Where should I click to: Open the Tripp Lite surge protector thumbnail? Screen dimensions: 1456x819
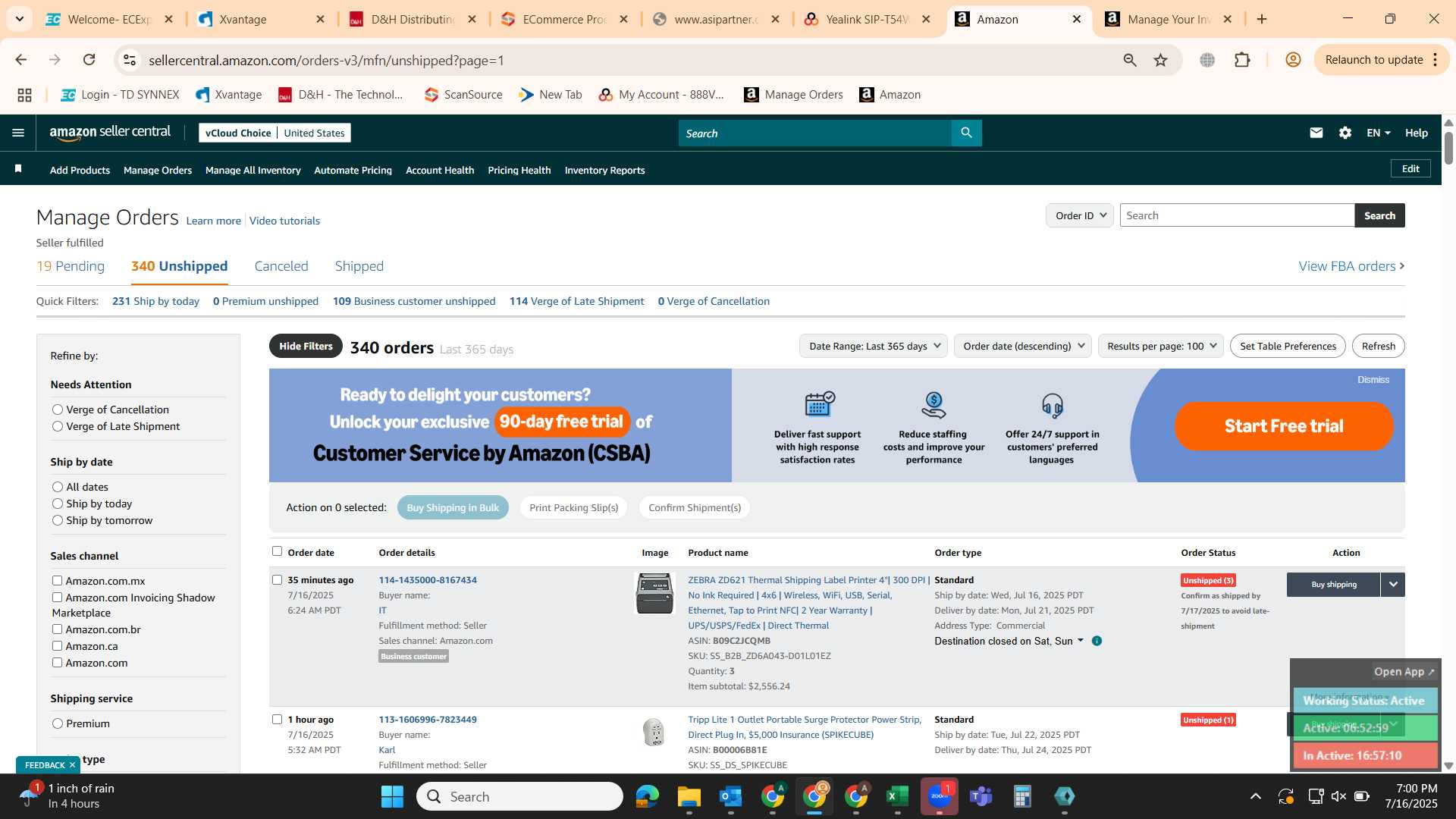[x=653, y=732]
